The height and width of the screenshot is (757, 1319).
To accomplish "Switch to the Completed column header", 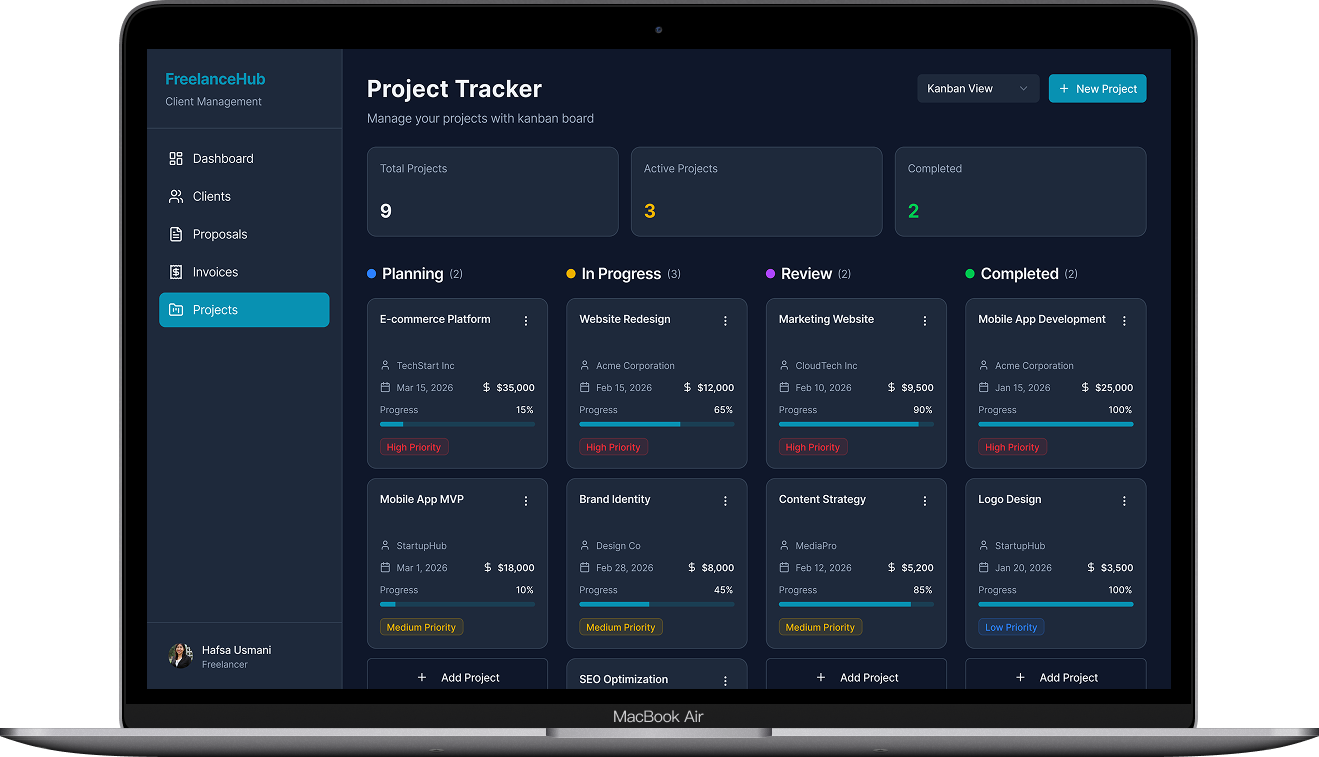I will (1020, 273).
